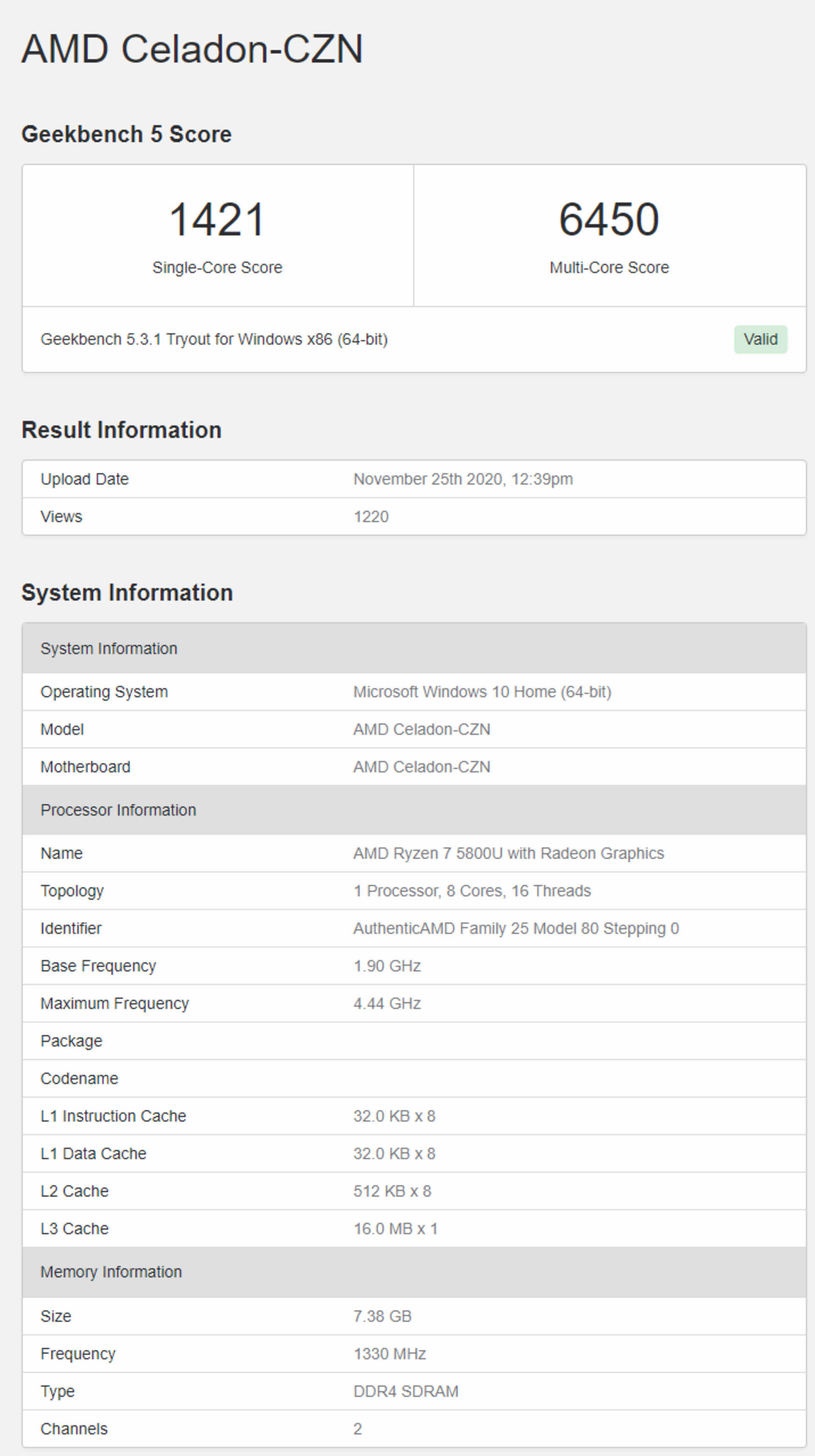815x1456 pixels.
Task: Click the Geekbench 5 Score heading
Action: coord(126,134)
